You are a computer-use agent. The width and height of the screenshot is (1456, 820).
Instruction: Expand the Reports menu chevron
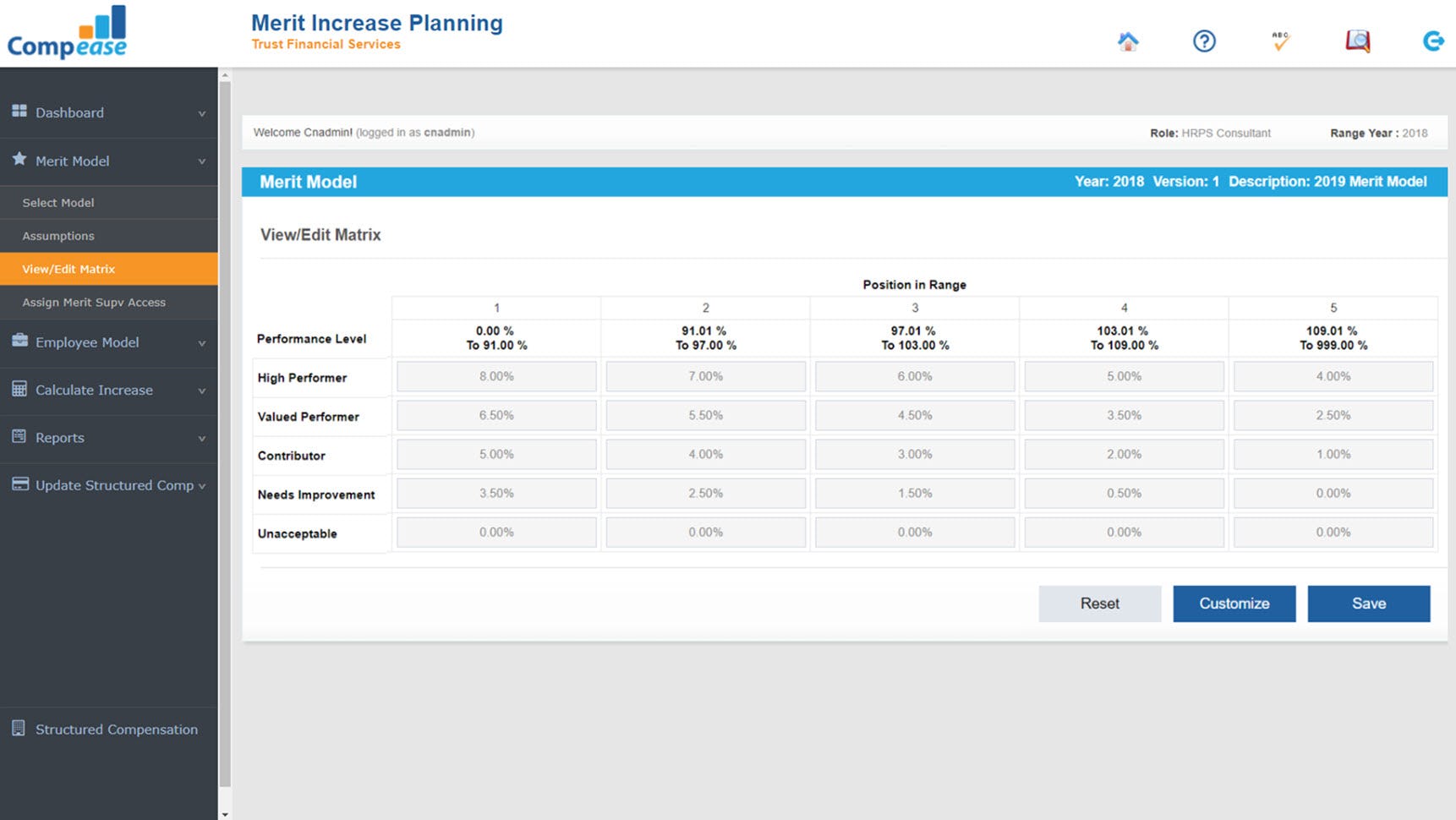[201, 439]
